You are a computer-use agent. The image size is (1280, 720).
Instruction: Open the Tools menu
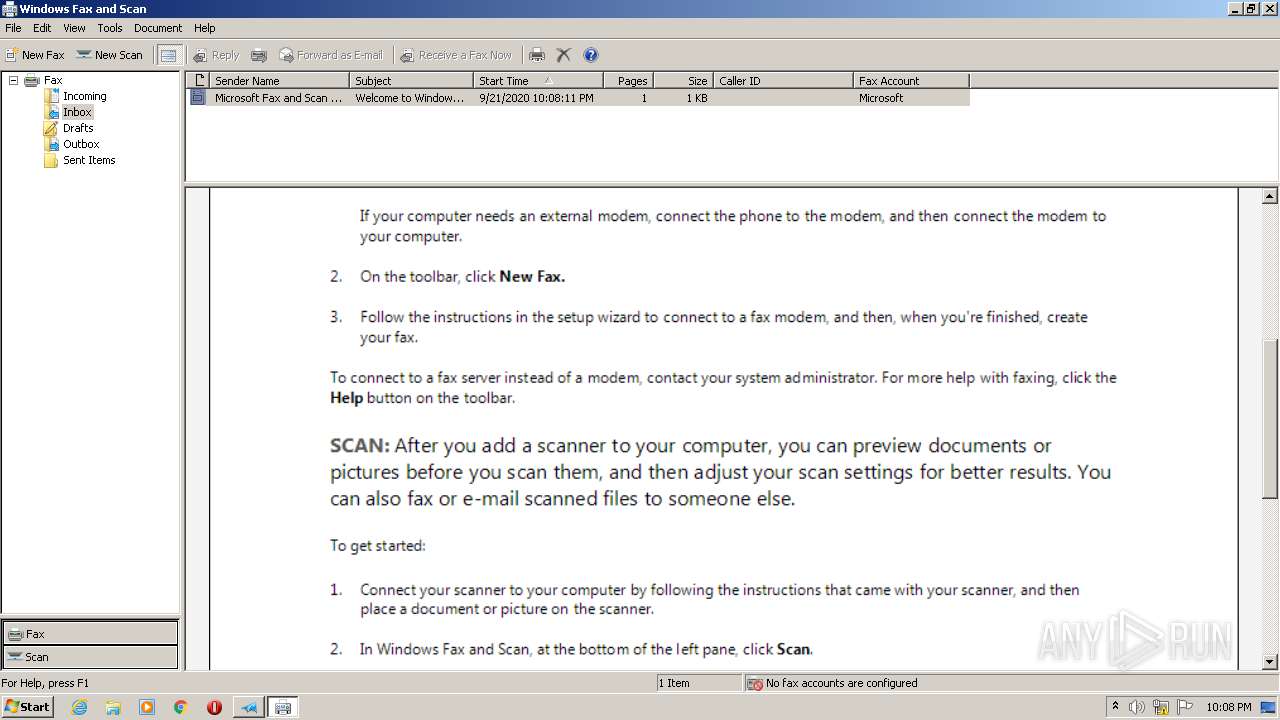pos(110,28)
